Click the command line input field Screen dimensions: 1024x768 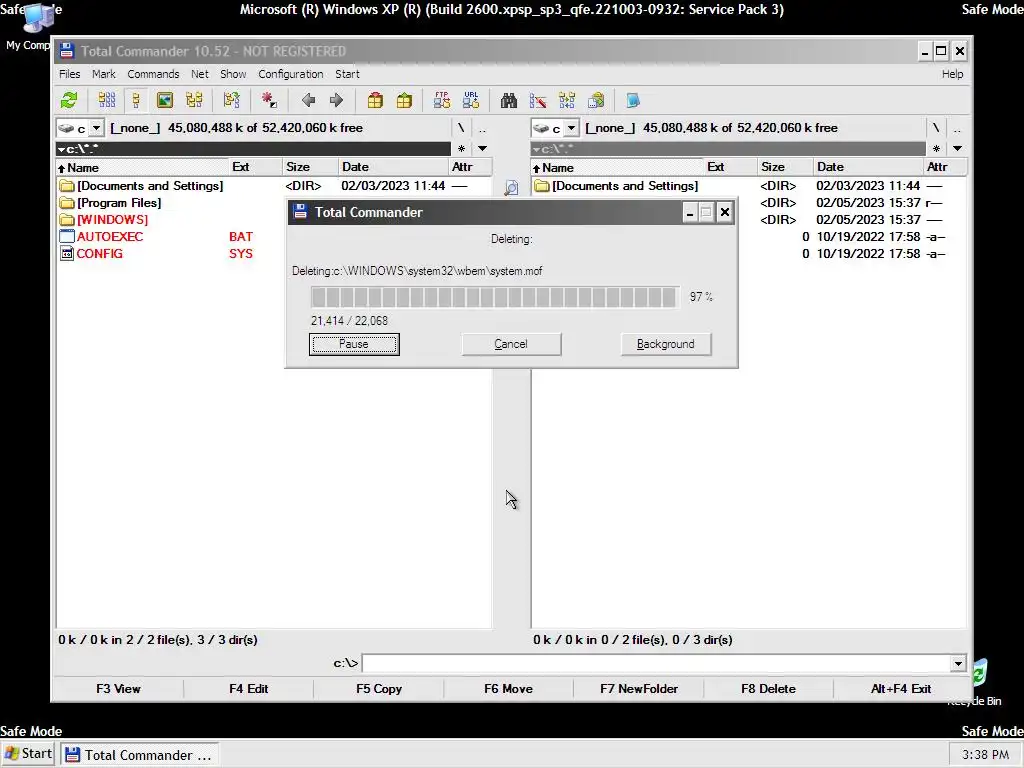click(656, 664)
